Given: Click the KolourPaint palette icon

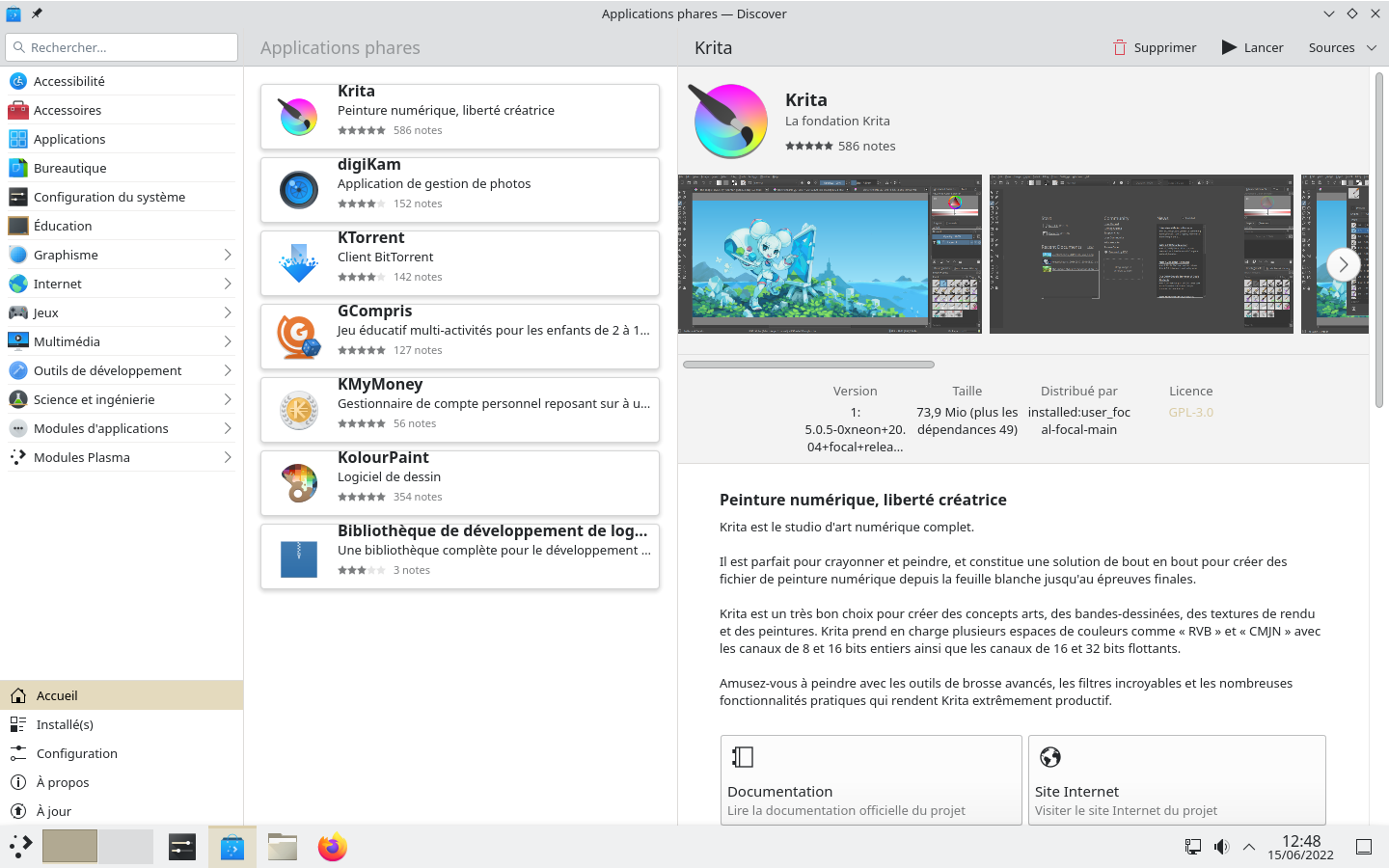Looking at the screenshot, I should pos(298,483).
